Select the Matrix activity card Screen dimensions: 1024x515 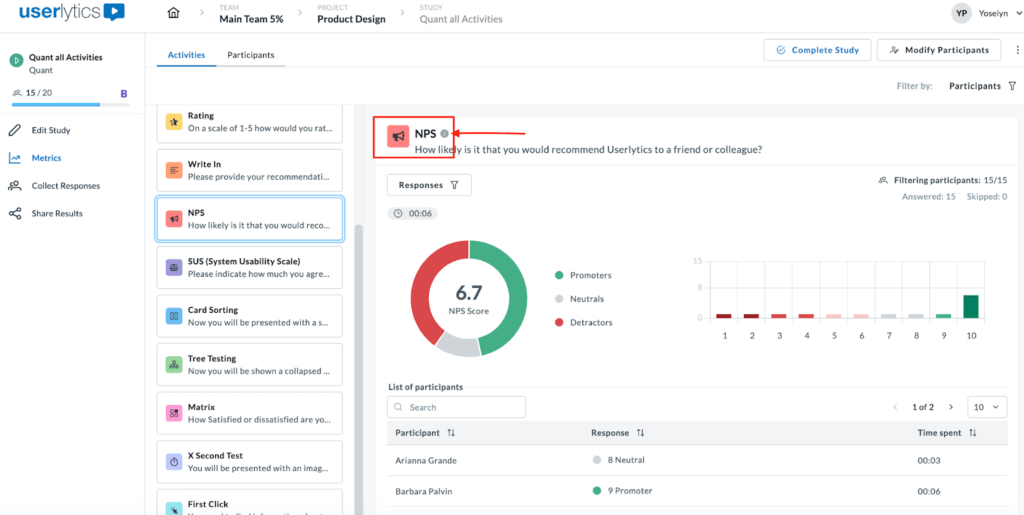pyautogui.click(x=249, y=413)
